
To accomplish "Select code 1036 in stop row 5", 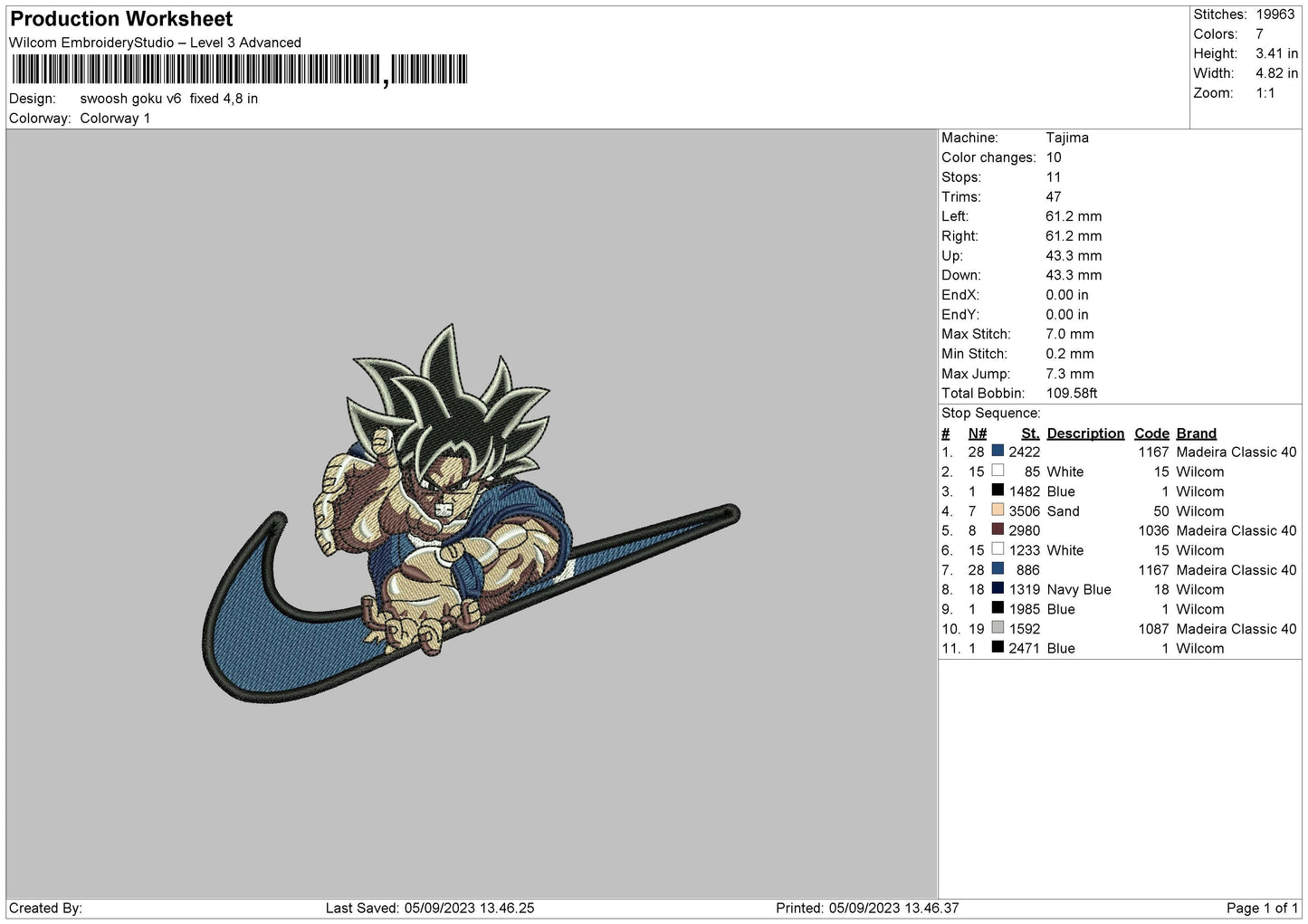I will click(x=1154, y=531).
